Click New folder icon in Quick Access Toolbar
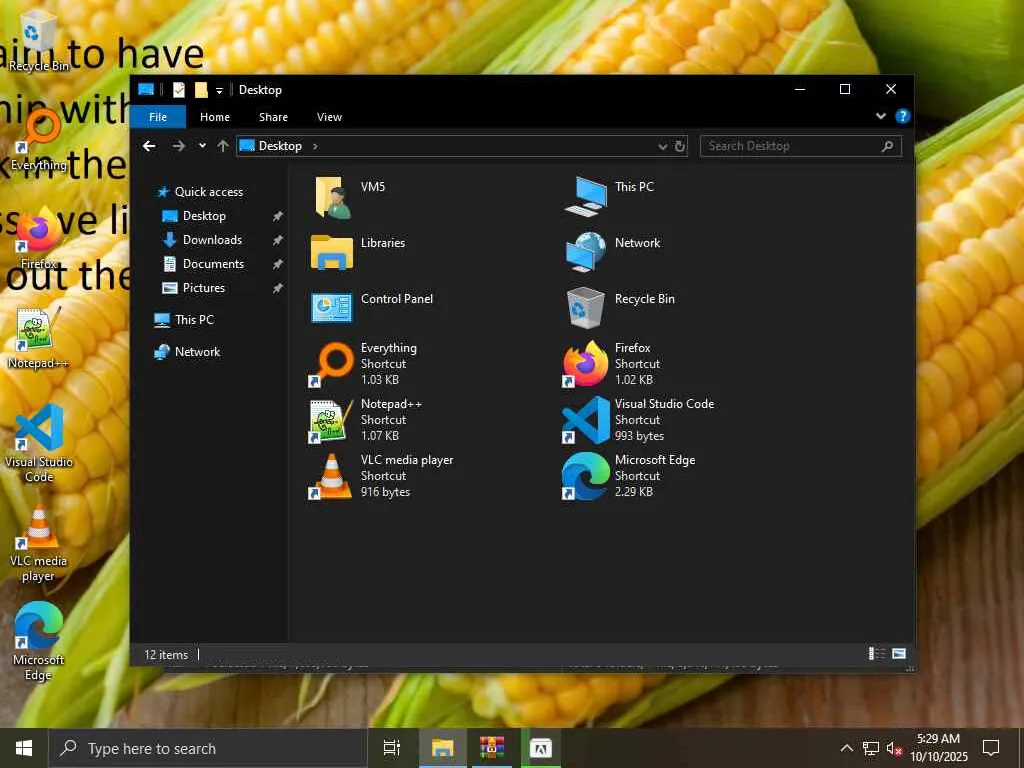Viewport: 1024px width, 768px height. [x=201, y=90]
